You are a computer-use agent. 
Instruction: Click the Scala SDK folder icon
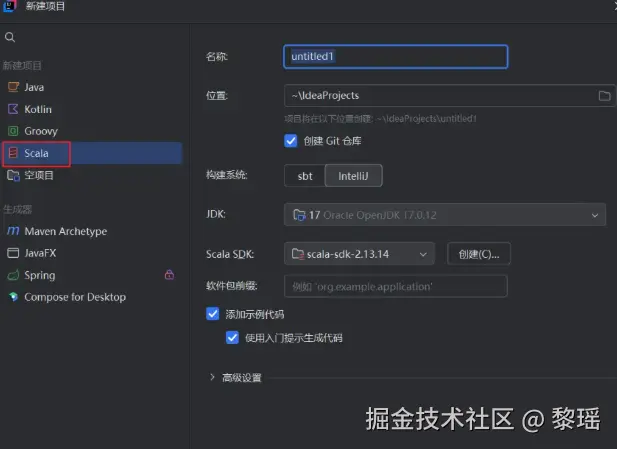[x=297, y=254]
